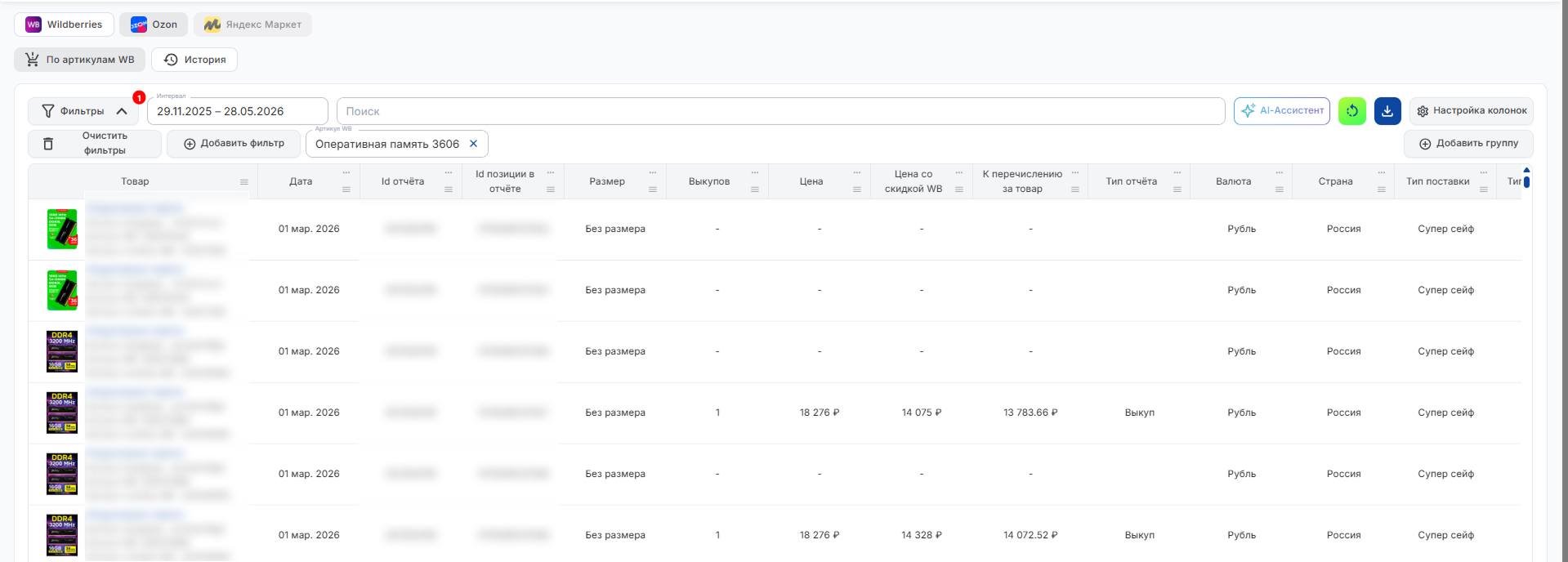Viewport: 1568px width, 562px height.
Task: Open the Интервал date range picker
Action: click(x=237, y=111)
